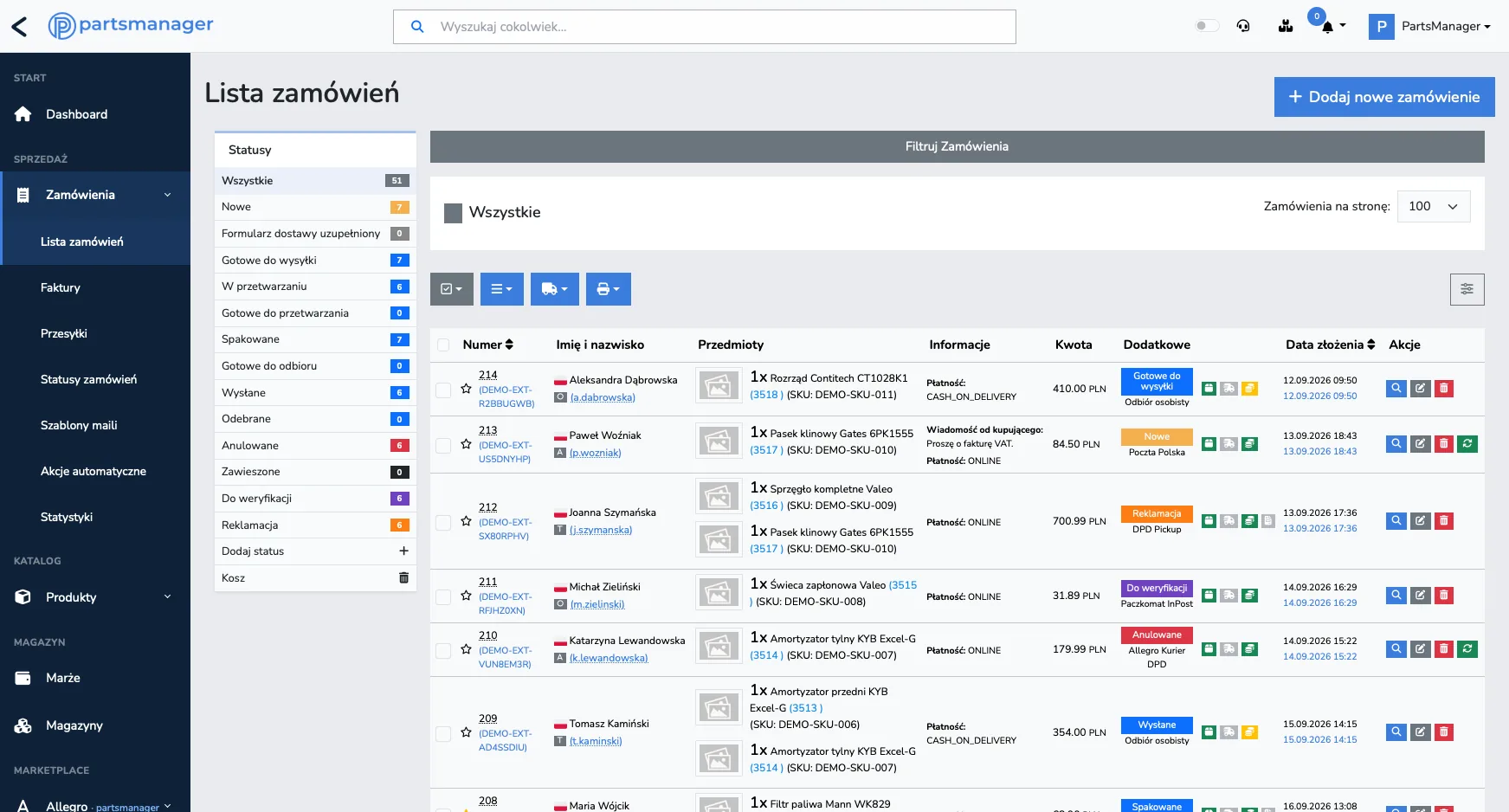1509x812 pixels.
Task: Click the global search field
Action: pyautogui.click(x=705, y=27)
